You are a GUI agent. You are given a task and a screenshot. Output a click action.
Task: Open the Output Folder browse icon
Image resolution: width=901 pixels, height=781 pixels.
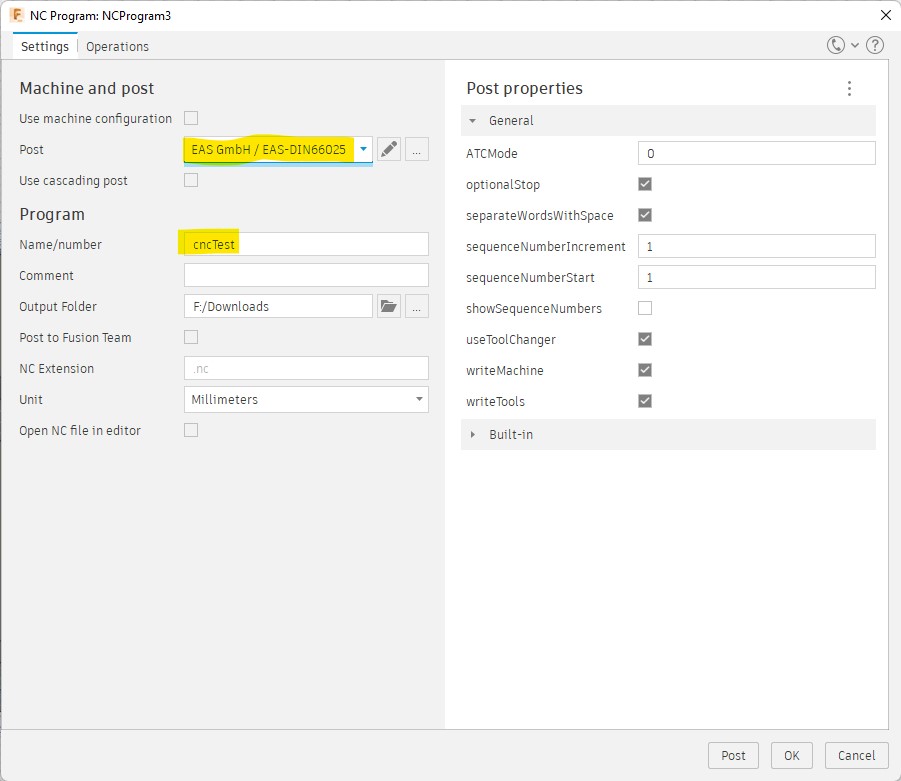coord(389,307)
